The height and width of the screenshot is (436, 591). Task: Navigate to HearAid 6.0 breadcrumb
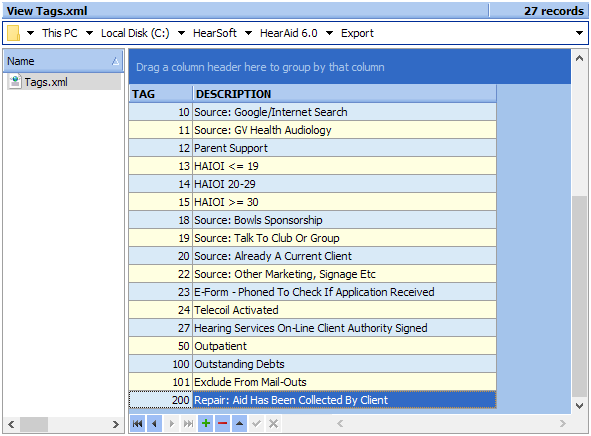click(289, 33)
